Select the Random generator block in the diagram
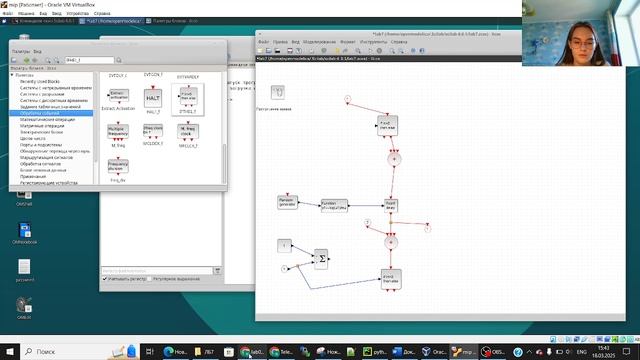Screen dimensions: 640x360 287,202
